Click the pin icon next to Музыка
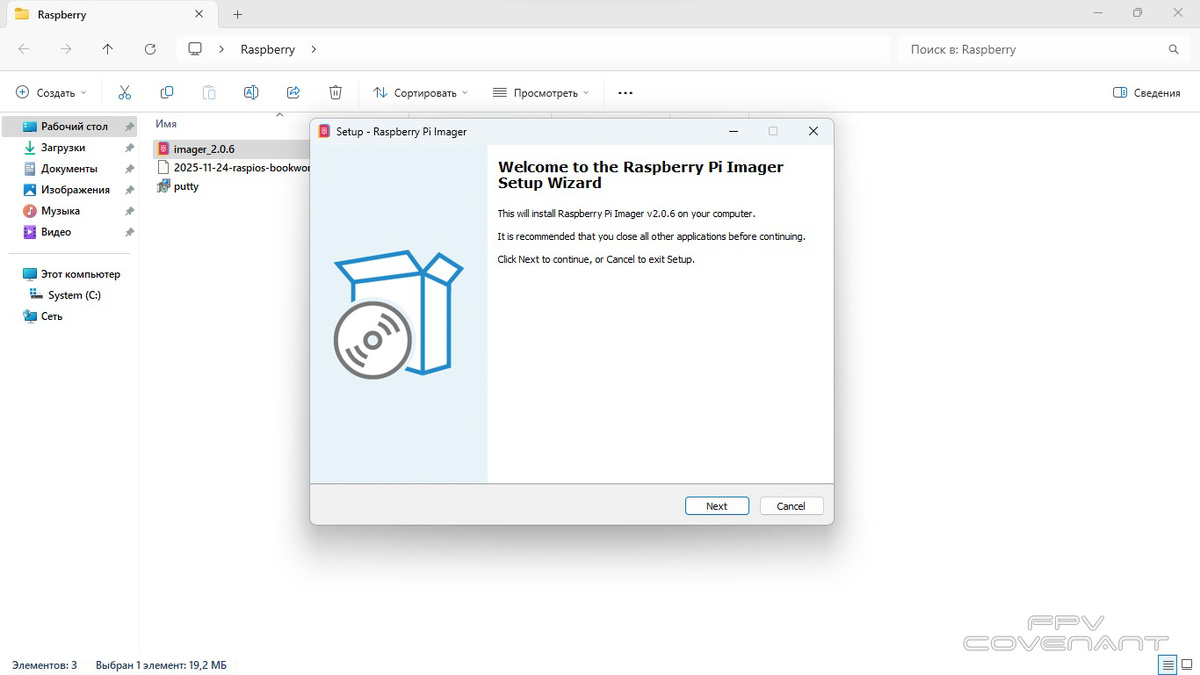Screen dimensions: 1200x675 tap(129, 211)
